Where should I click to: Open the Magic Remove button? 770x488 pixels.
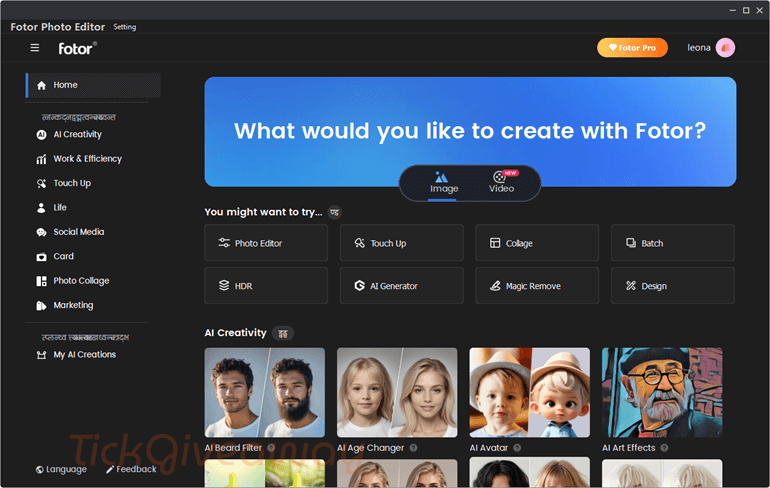[x=537, y=286]
